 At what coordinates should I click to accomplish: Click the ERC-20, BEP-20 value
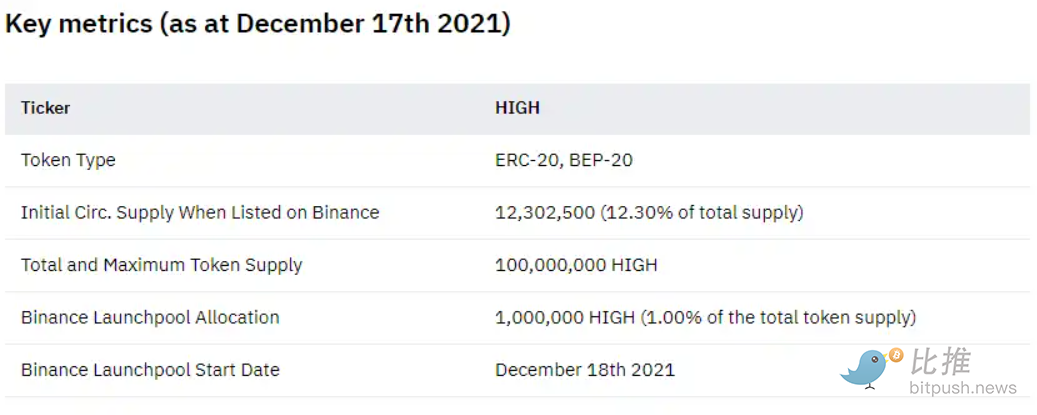click(563, 161)
